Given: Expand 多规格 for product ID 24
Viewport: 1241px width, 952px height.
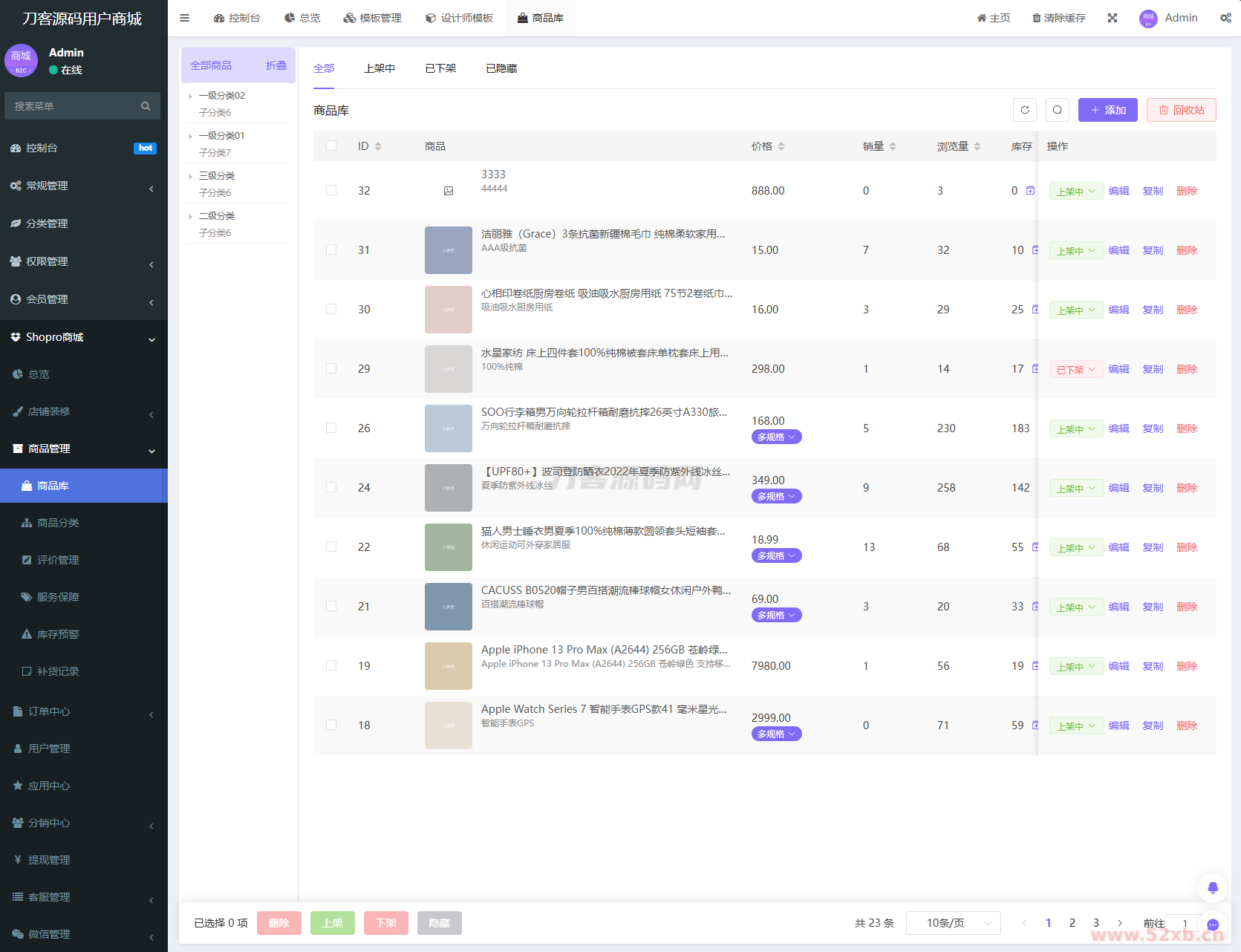Looking at the screenshot, I should (x=776, y=497).
